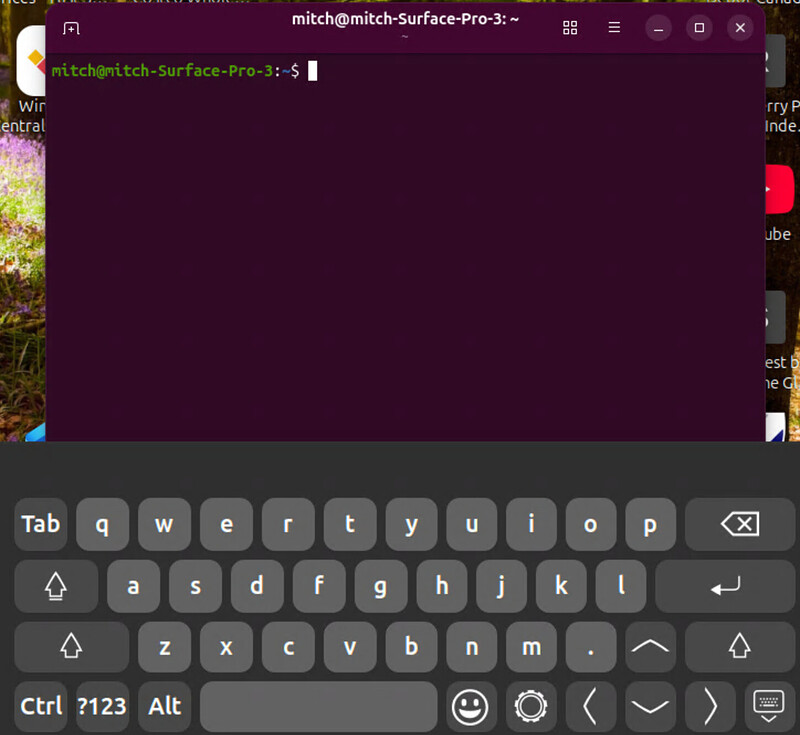
Task: Tap the h key
Action: click(442, 586)
